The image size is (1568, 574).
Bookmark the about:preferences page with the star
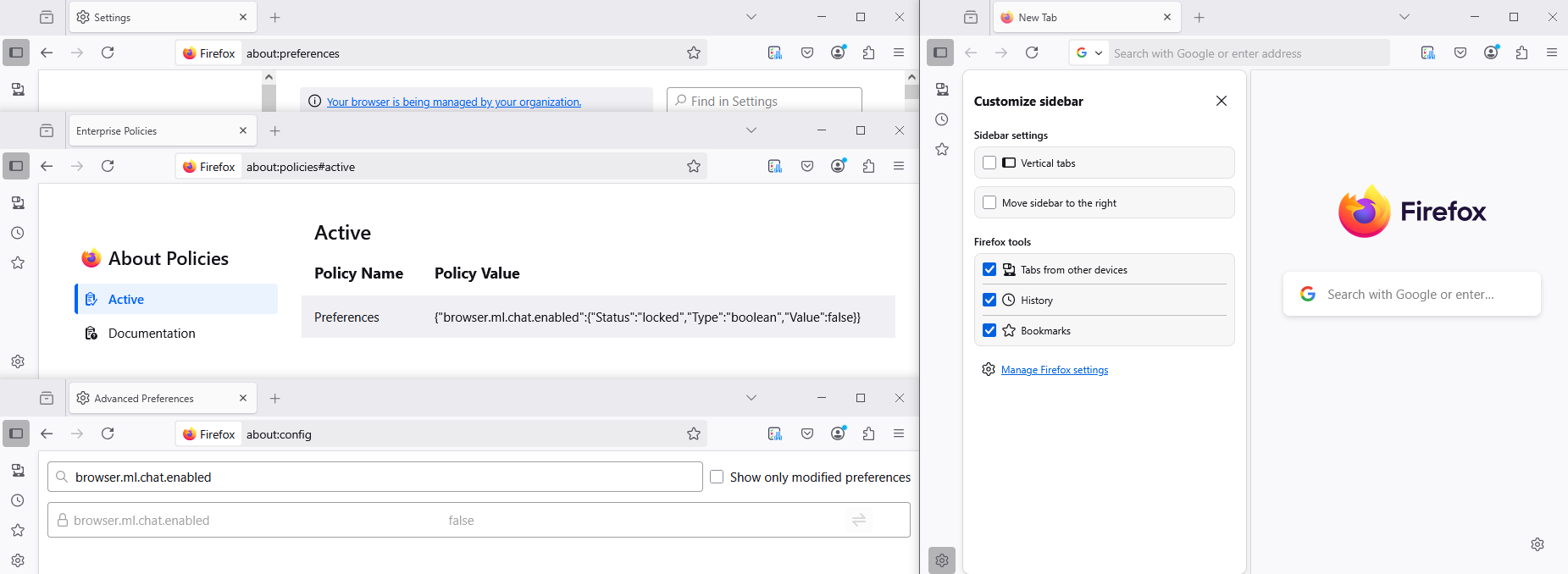click(694, 52)
